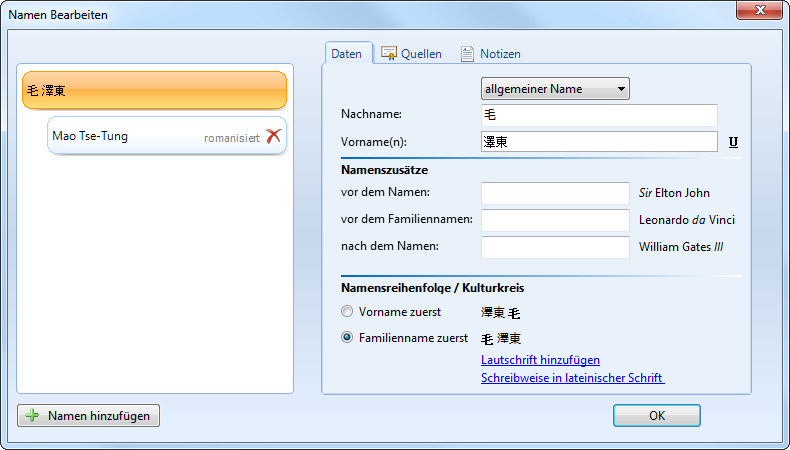
Task: Click the underline U icon beside Vorname
Action: (733, 142)
